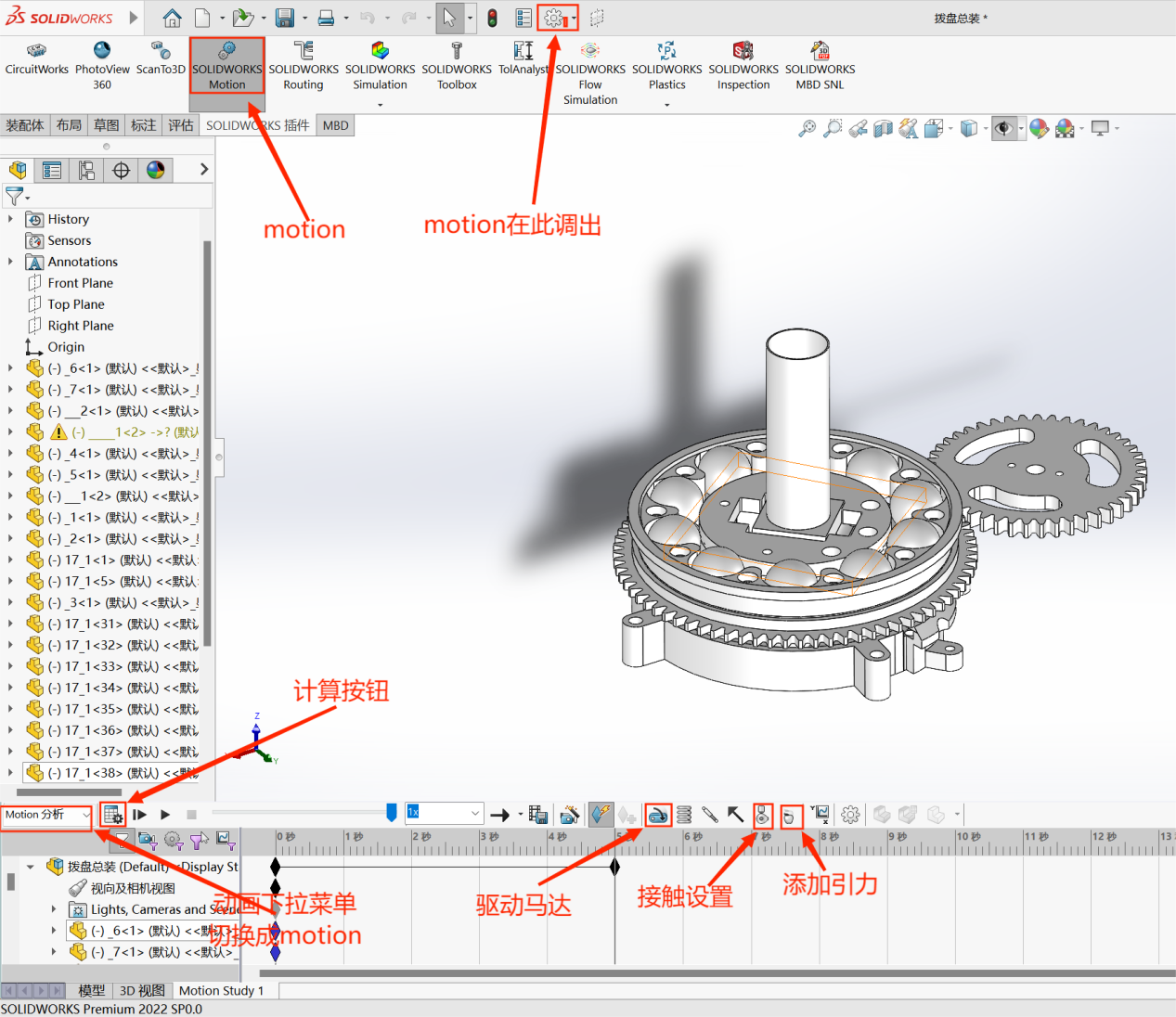Expand Lights, Cameras and Scene in motion tree
This screenshot has height=1017, width=1176.
tap(54, 909)
